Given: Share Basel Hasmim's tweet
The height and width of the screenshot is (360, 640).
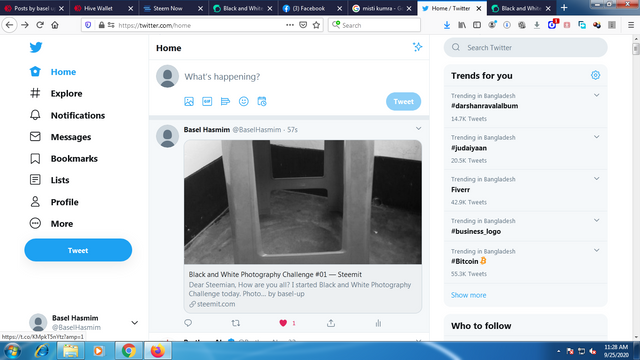Looking at the screenshot, I should [x=331, y=323].
